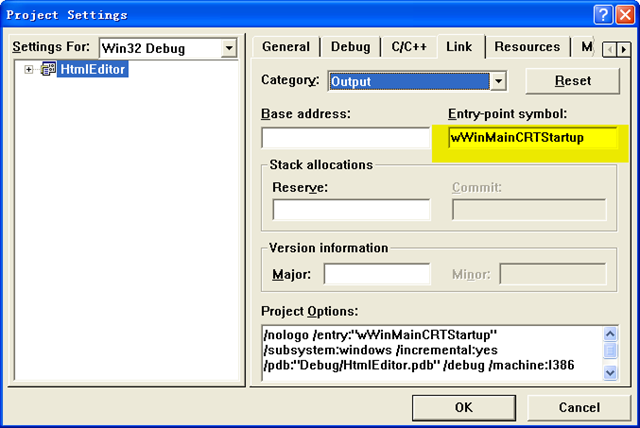This screenshot has width=640, height=428.
Task: Click the Cancel button
Action: point(579,407)
